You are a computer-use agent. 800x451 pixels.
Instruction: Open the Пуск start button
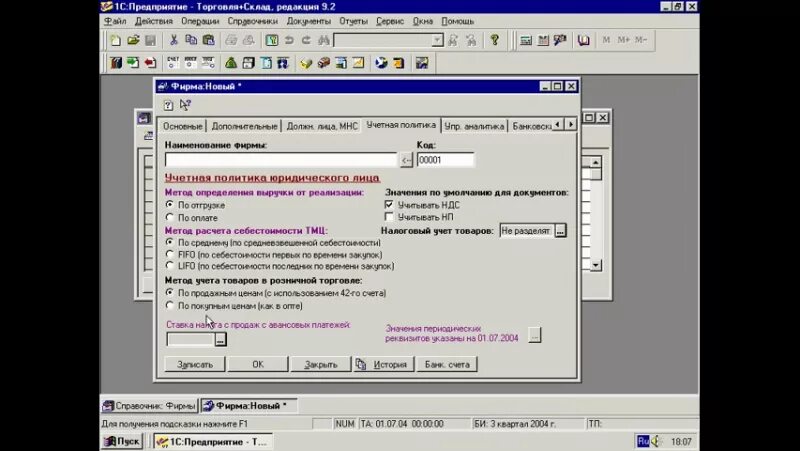pyautogui.click(x=122, y=441)
